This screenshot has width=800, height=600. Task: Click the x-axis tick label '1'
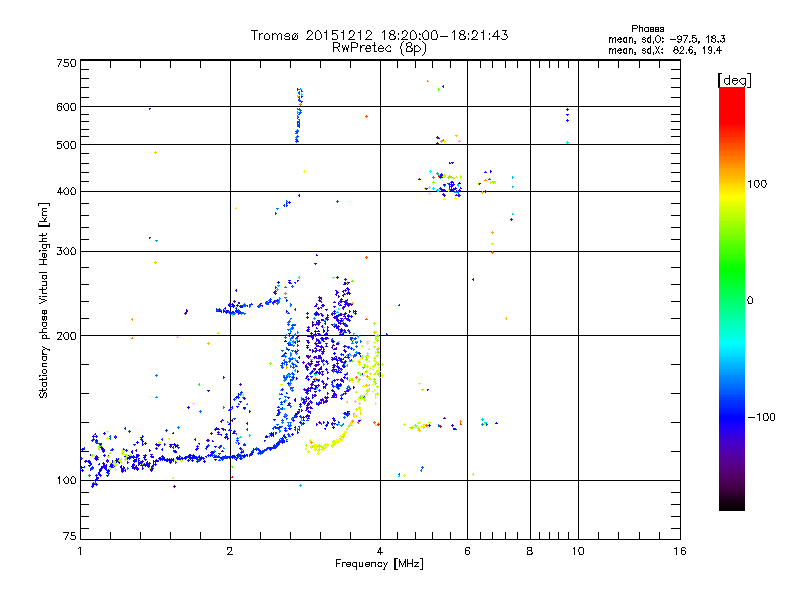point(80,551)
